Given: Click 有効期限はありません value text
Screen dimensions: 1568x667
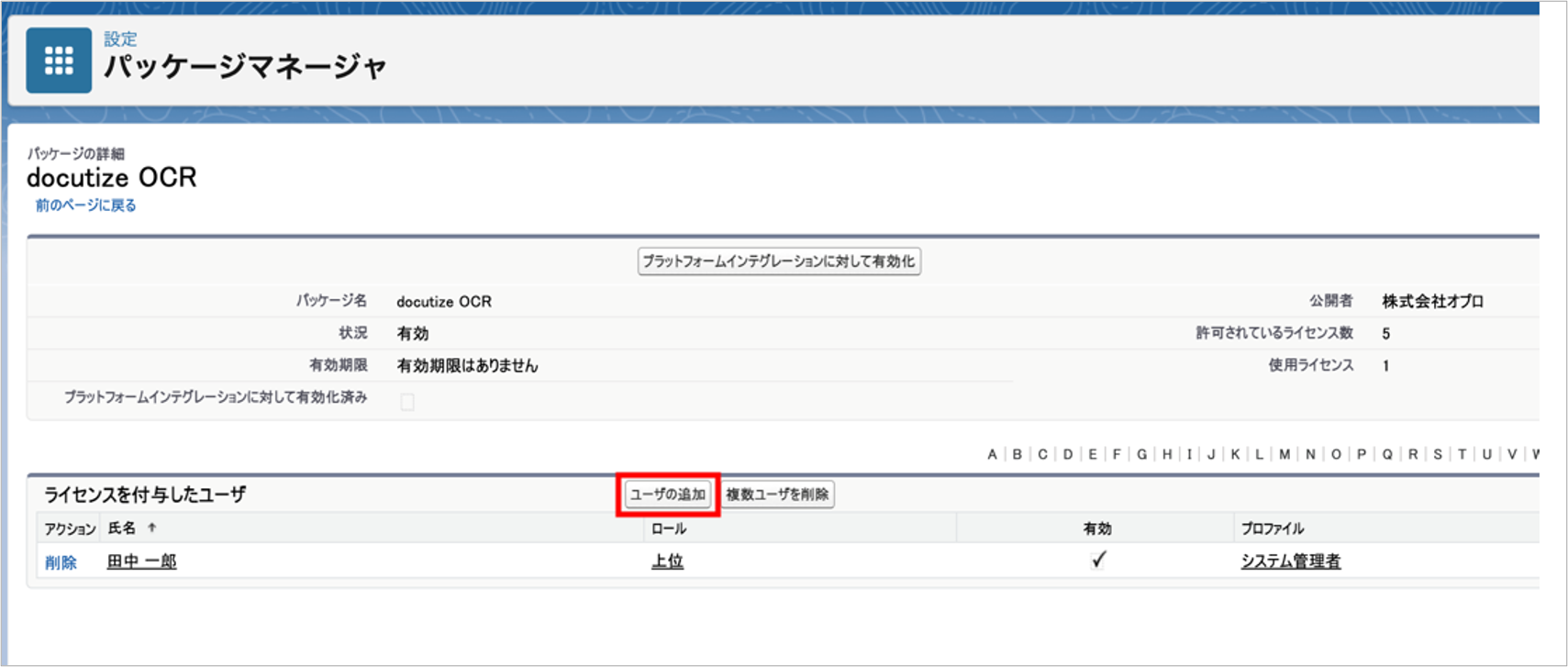Looking at the screenshot, I should coord(468,366).
